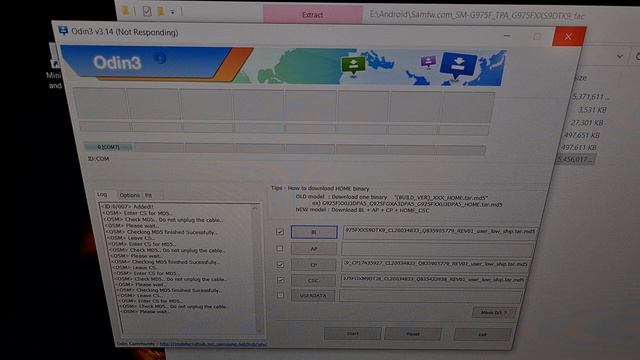Click the 0:[COM7] device port box
Viewport: 640px width, 360px height.
108,147
